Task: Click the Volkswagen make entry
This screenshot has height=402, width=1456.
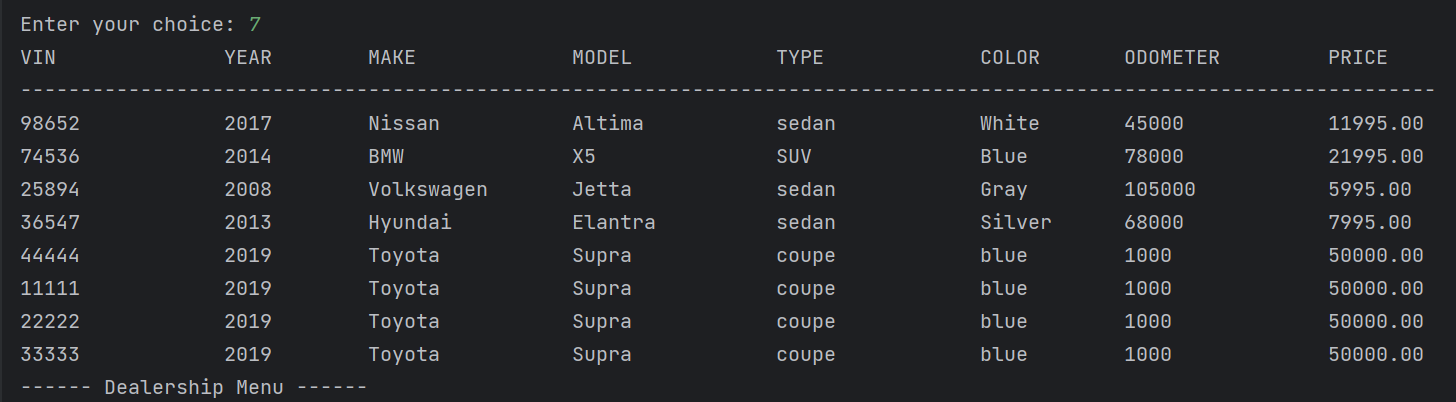Action: (428, 190)
